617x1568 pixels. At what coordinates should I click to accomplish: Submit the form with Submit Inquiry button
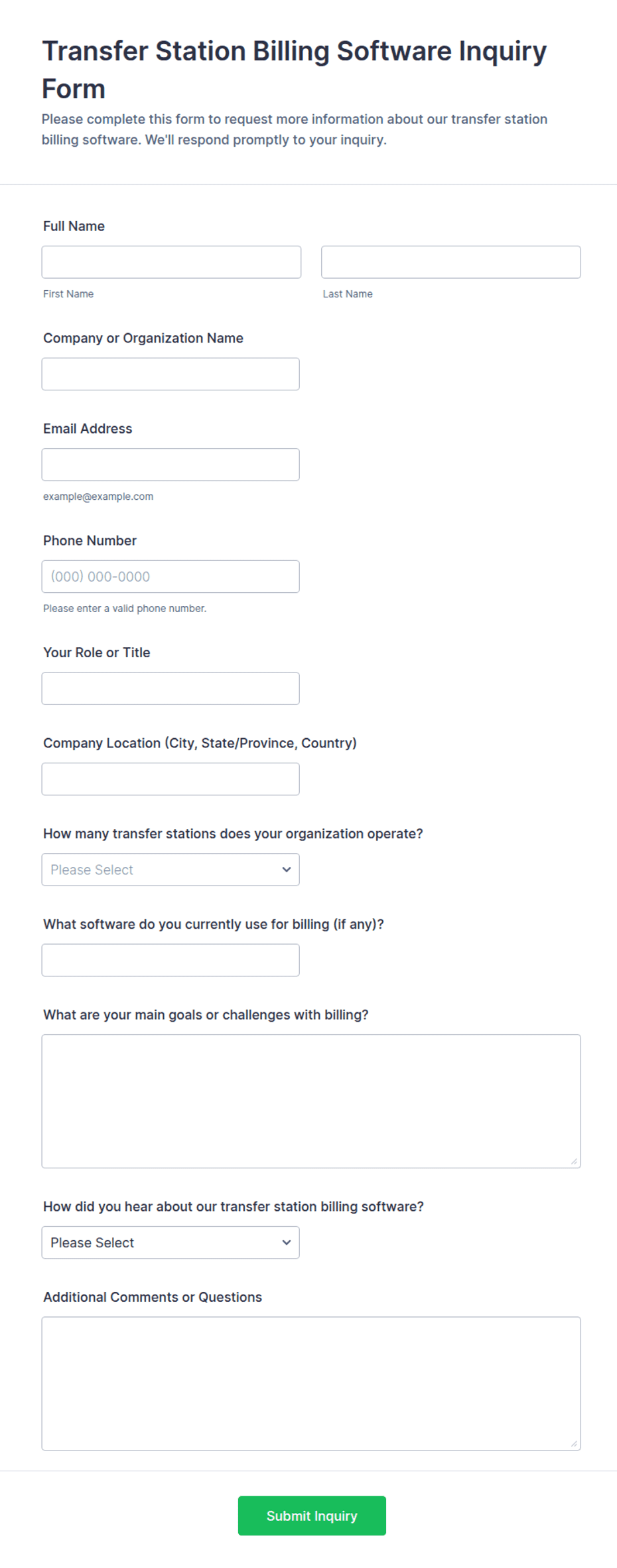tap(312, 1516)
